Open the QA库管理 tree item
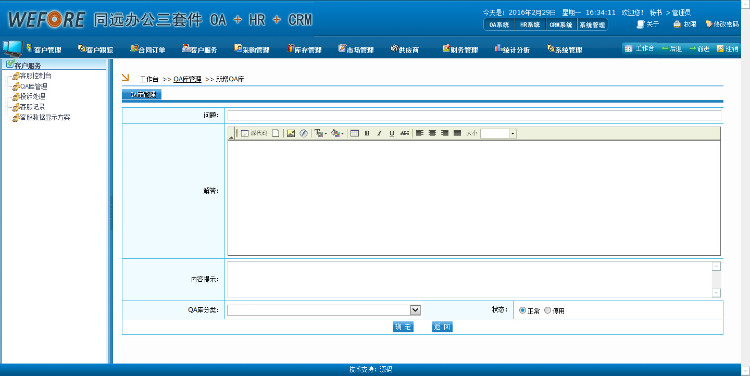Screen dimensions: 750x376 [30, 87]
